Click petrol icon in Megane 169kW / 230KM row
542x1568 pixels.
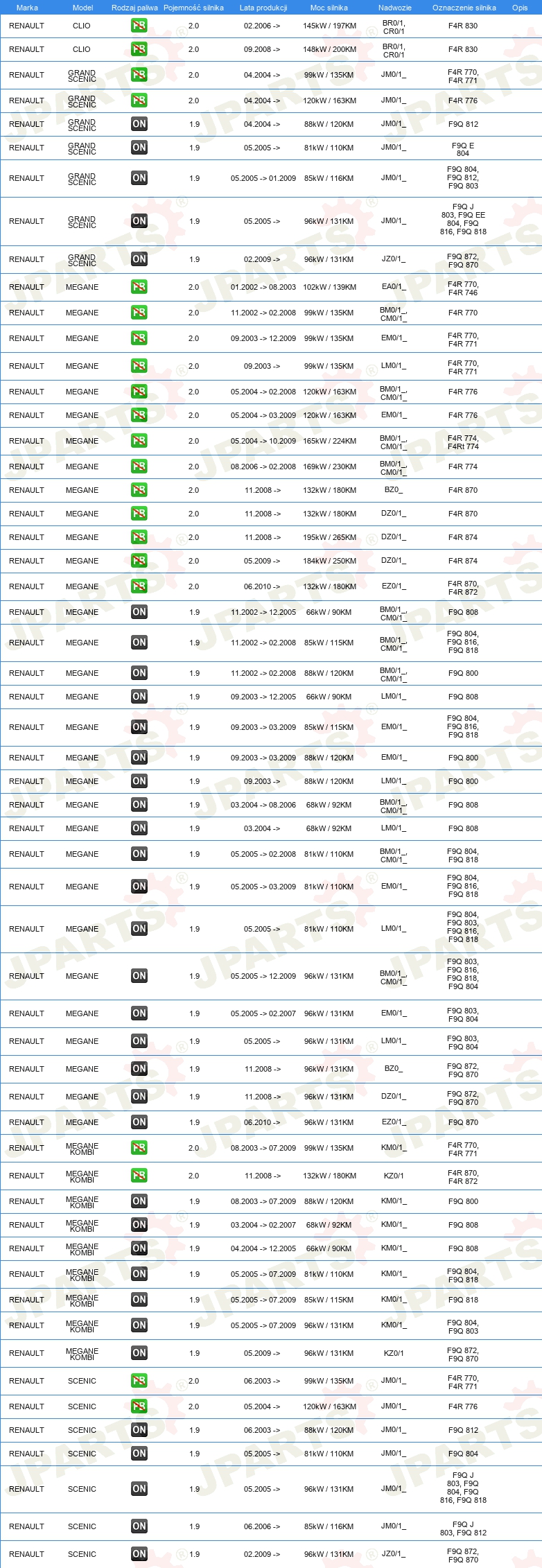[139, 467]
